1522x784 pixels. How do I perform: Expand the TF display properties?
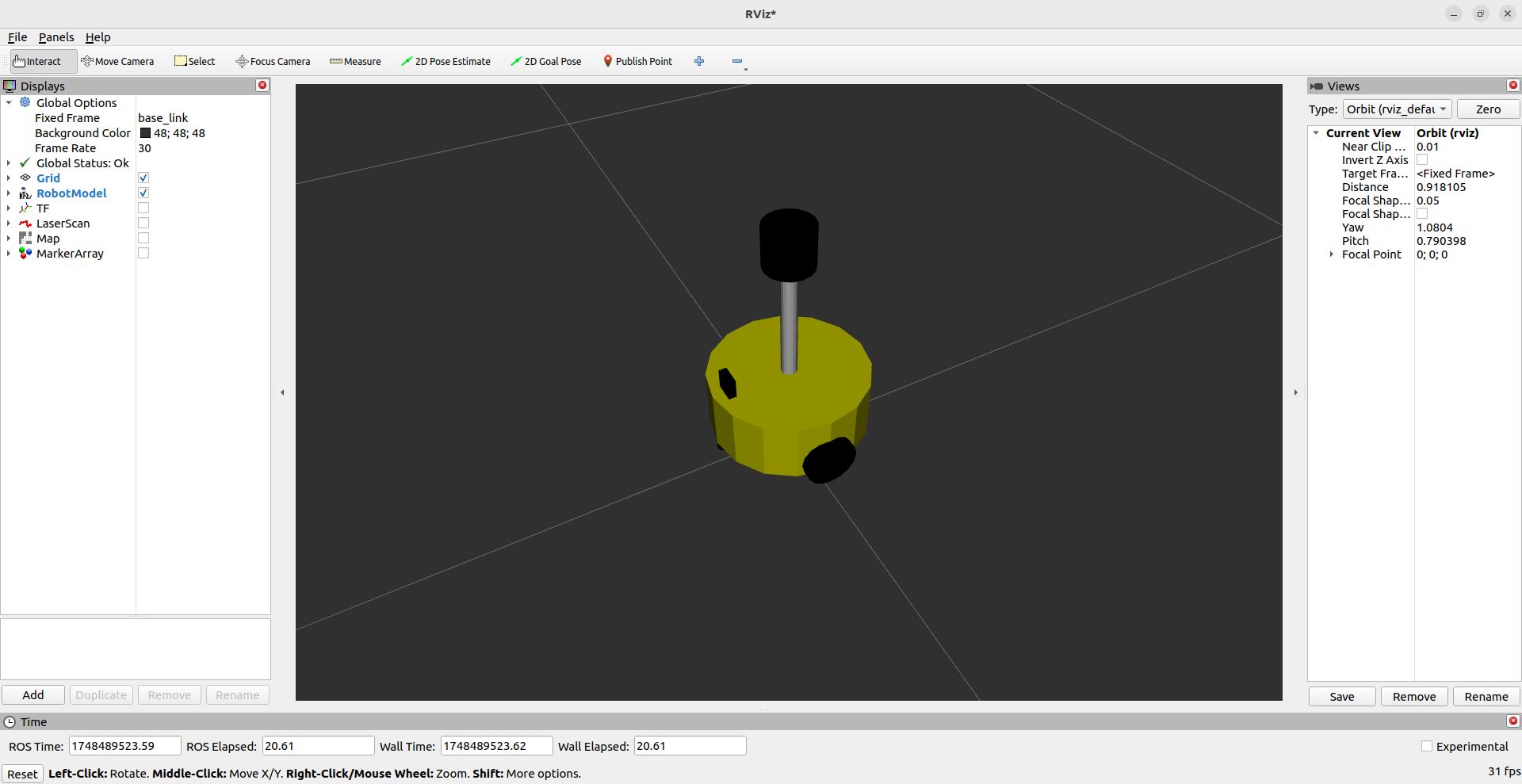[x=9, y=208]
